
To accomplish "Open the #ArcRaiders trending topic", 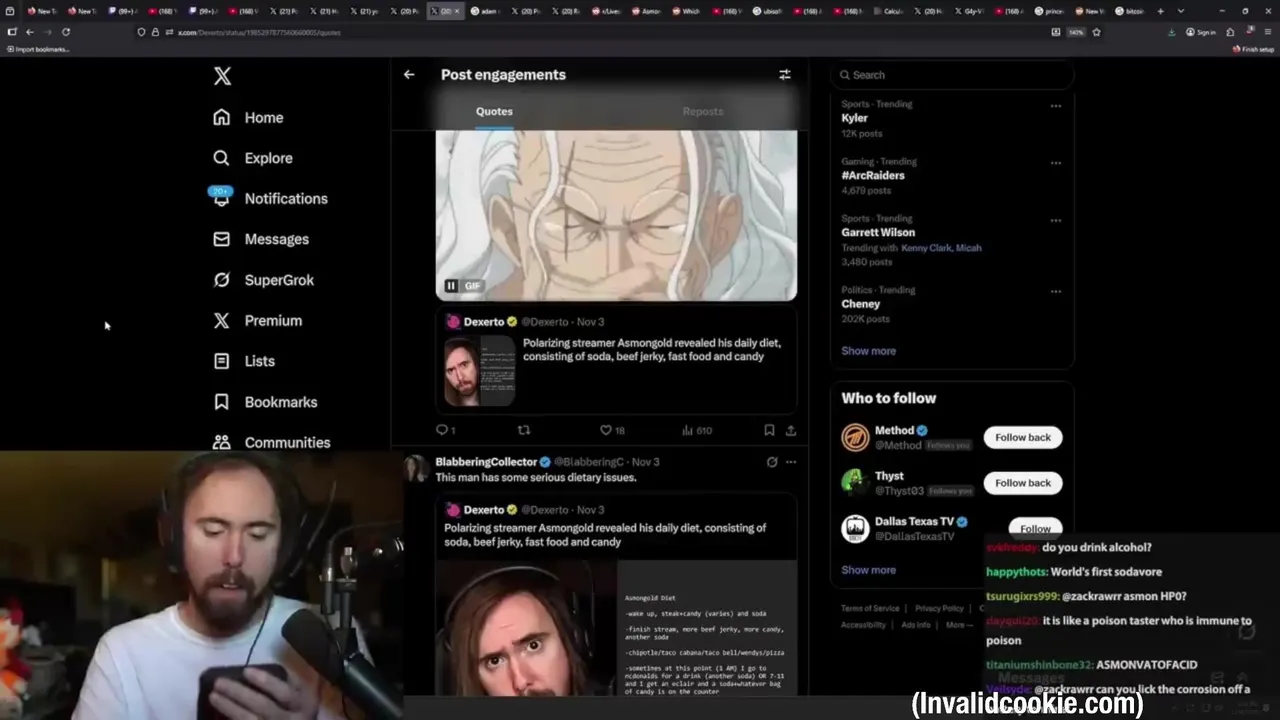I will [873, 175].
